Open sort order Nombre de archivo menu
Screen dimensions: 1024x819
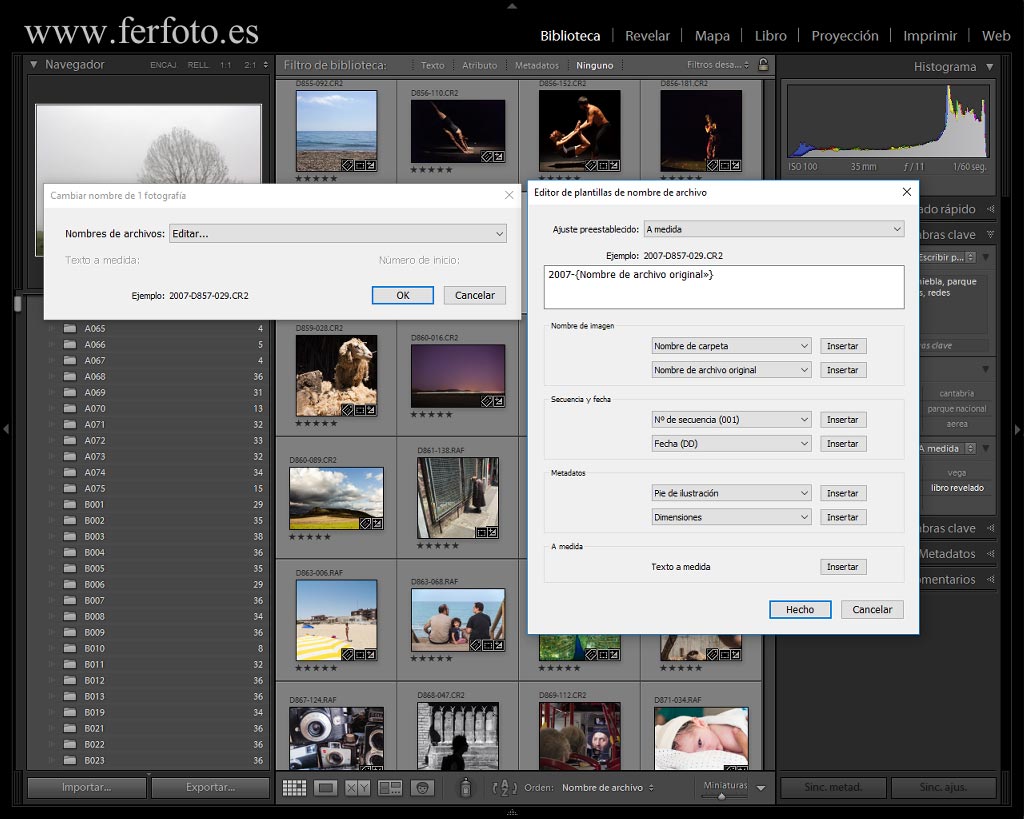tap(607, 788)
